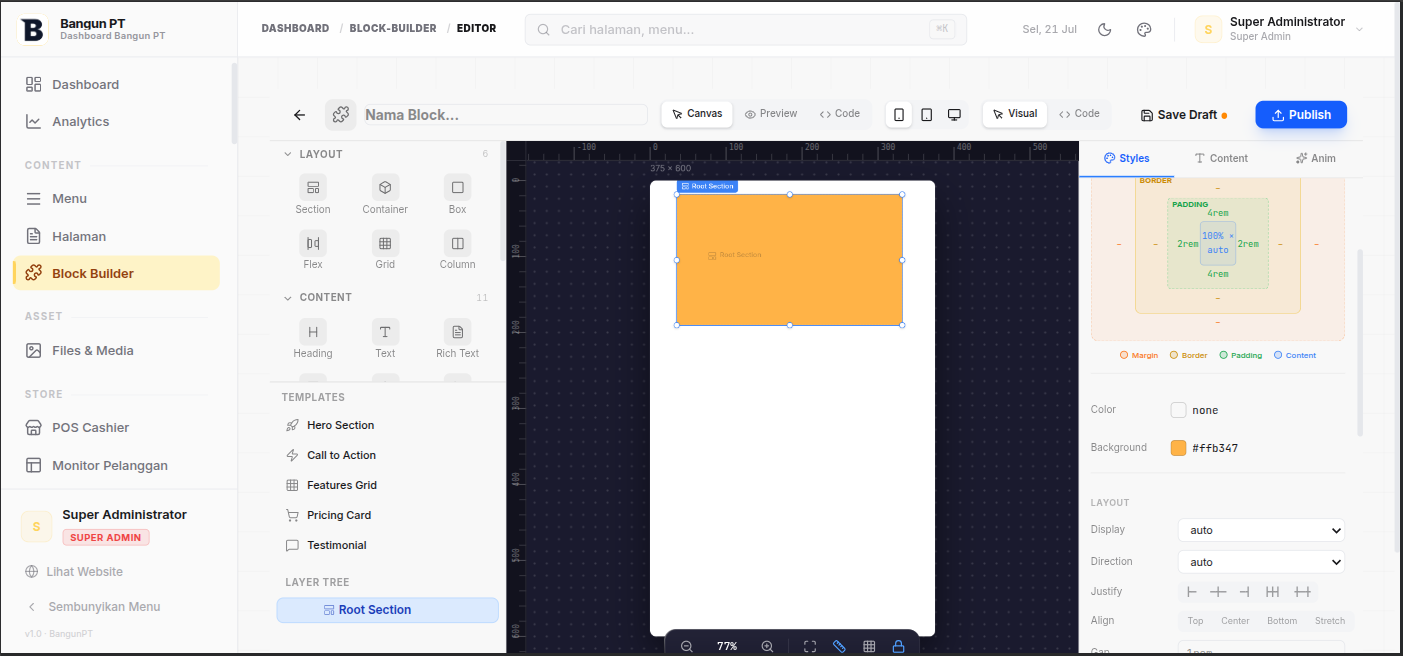This screenshot has height=656, width=1403.
Task: Click the zoom in magnifier icon
Action: point(767,647)
